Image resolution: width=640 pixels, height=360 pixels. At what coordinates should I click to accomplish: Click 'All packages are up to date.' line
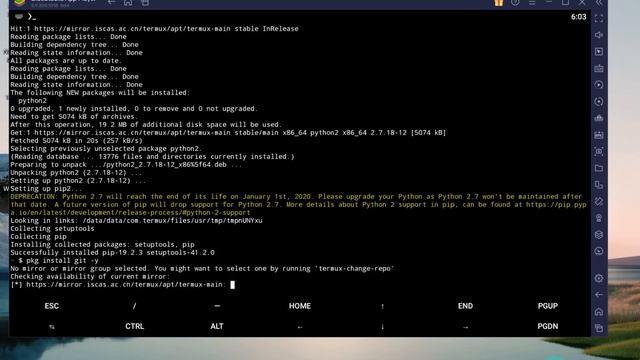[66, 60]
